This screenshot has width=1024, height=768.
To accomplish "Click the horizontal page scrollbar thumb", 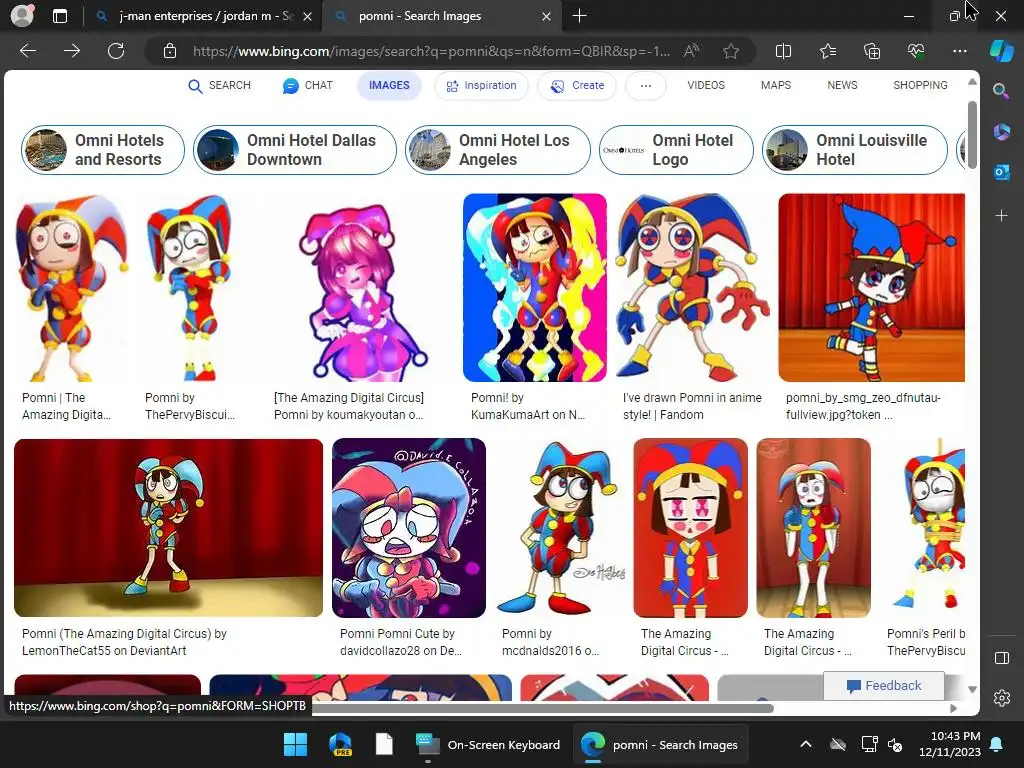I will 542,708.
